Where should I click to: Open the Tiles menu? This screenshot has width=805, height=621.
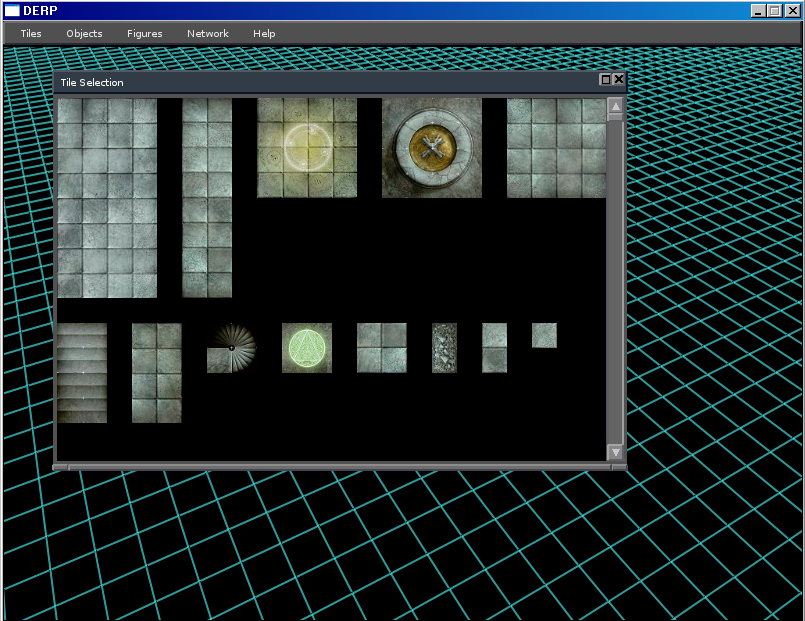pos(31,33)
